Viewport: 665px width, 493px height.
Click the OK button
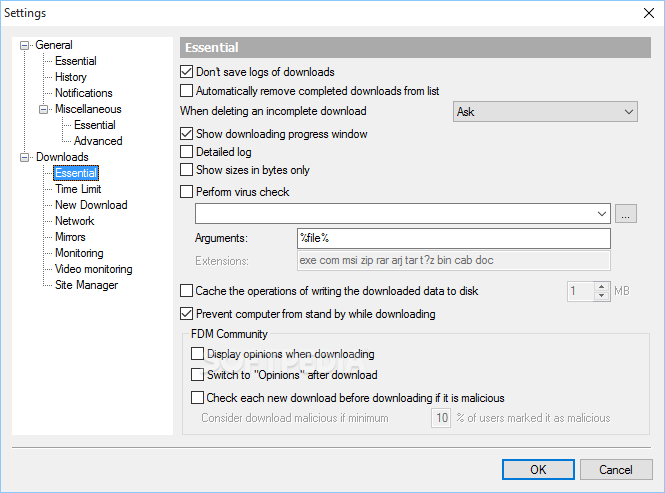tap(538, 470)
